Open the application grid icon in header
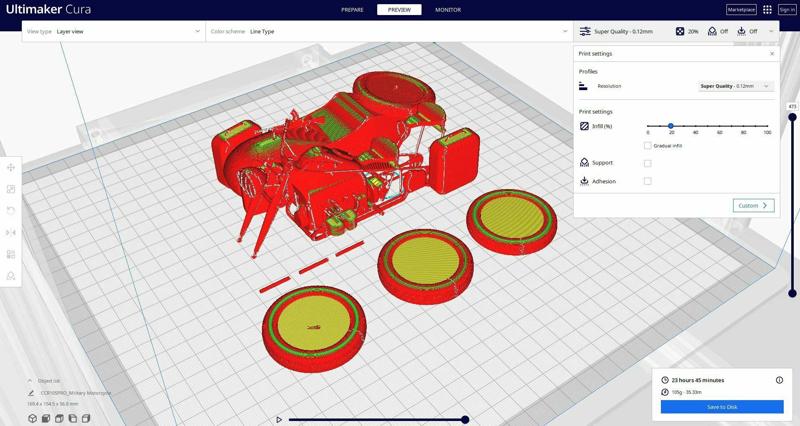800x426 pixels. click(x=767, y=10)
